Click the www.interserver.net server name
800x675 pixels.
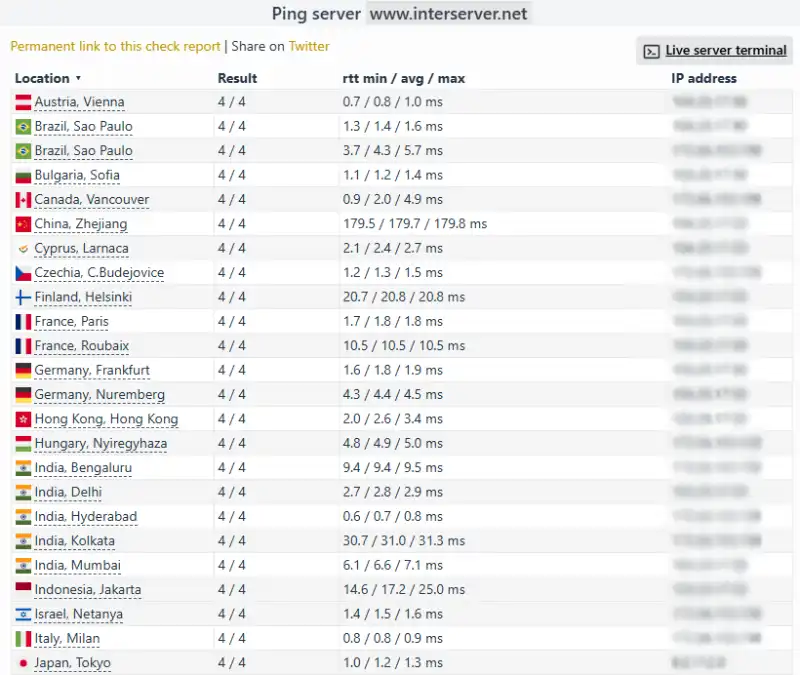448,14
